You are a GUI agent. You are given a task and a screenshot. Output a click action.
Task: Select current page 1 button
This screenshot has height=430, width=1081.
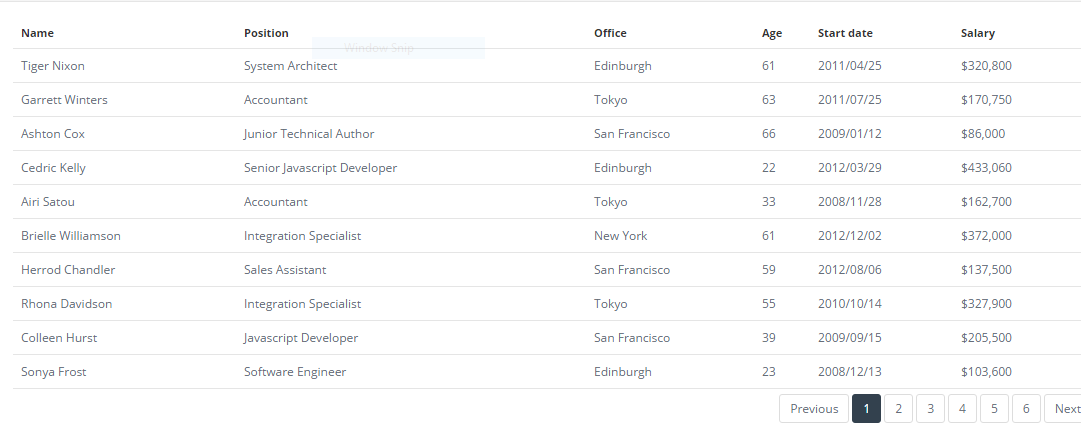click(867, 409)
